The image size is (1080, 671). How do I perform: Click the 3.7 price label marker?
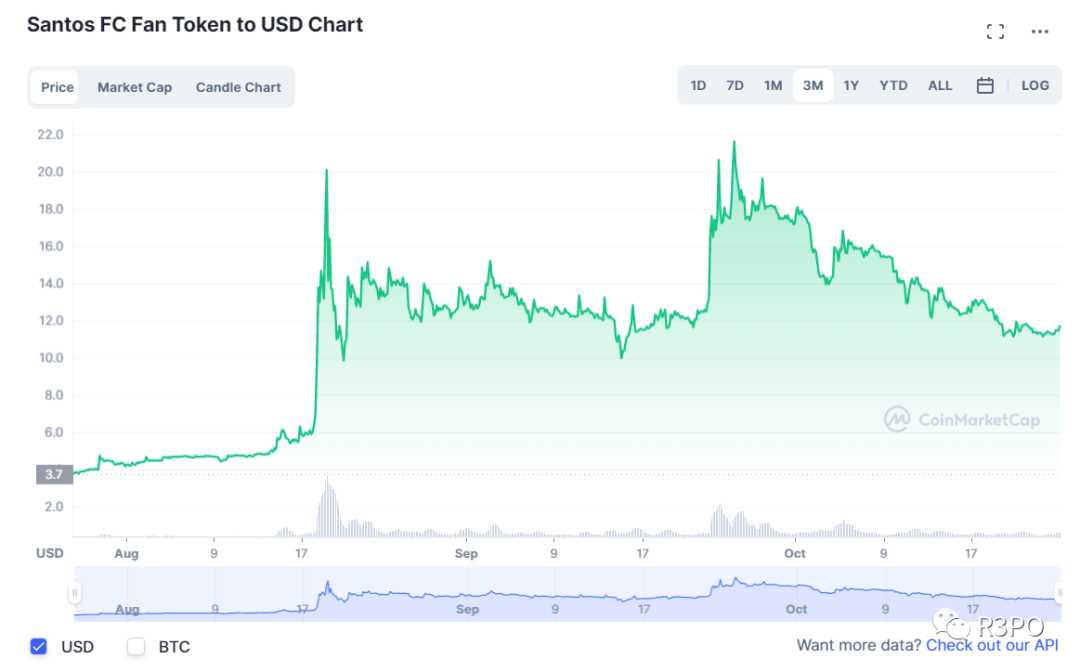click(x=54, y=474)
